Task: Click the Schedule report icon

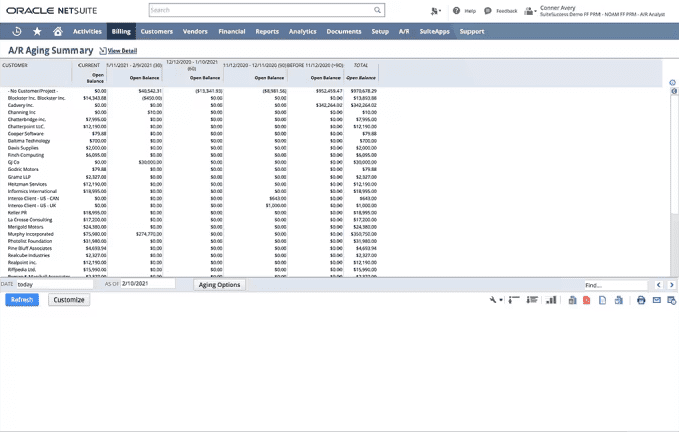Action: pos(672,300)
